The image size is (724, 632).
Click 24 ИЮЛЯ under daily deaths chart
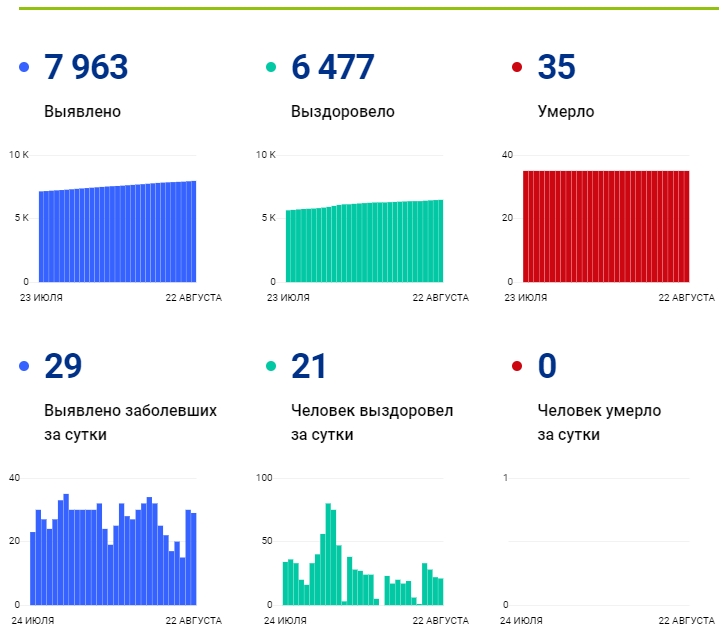pos(521,620)
